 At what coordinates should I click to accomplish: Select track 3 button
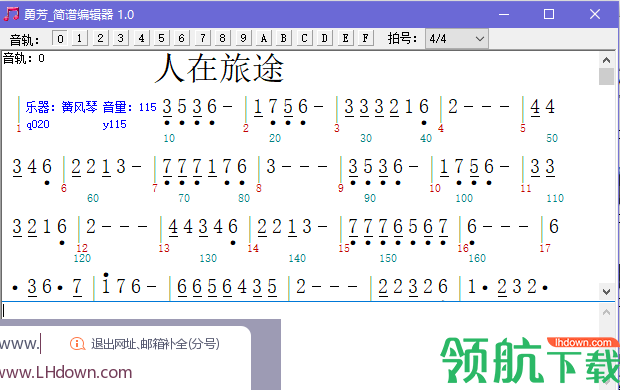coord(121,38)
